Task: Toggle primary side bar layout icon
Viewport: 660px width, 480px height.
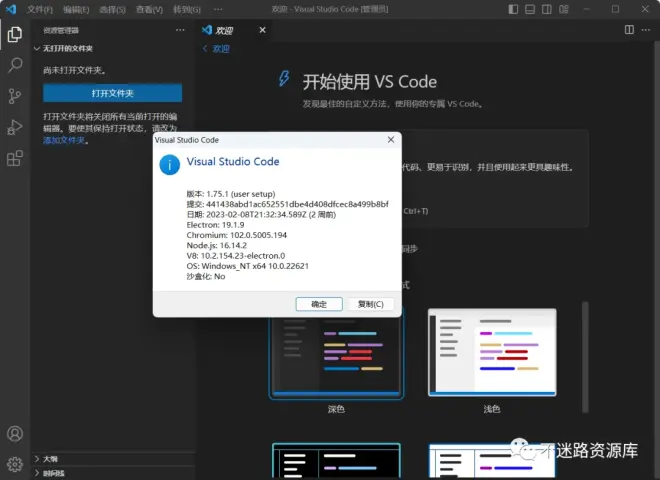Action: click(x=513, y=9)
